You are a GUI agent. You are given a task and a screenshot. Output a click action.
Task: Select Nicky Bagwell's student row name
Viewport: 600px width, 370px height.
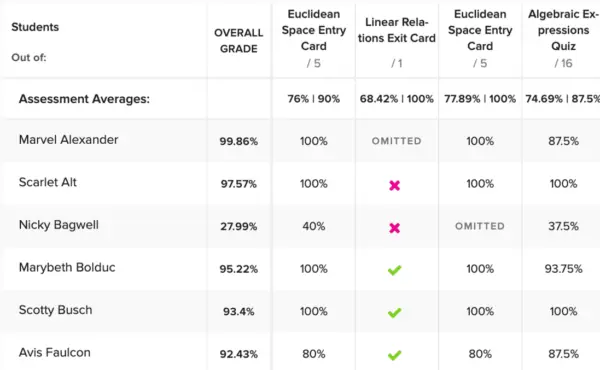point(59,225)
